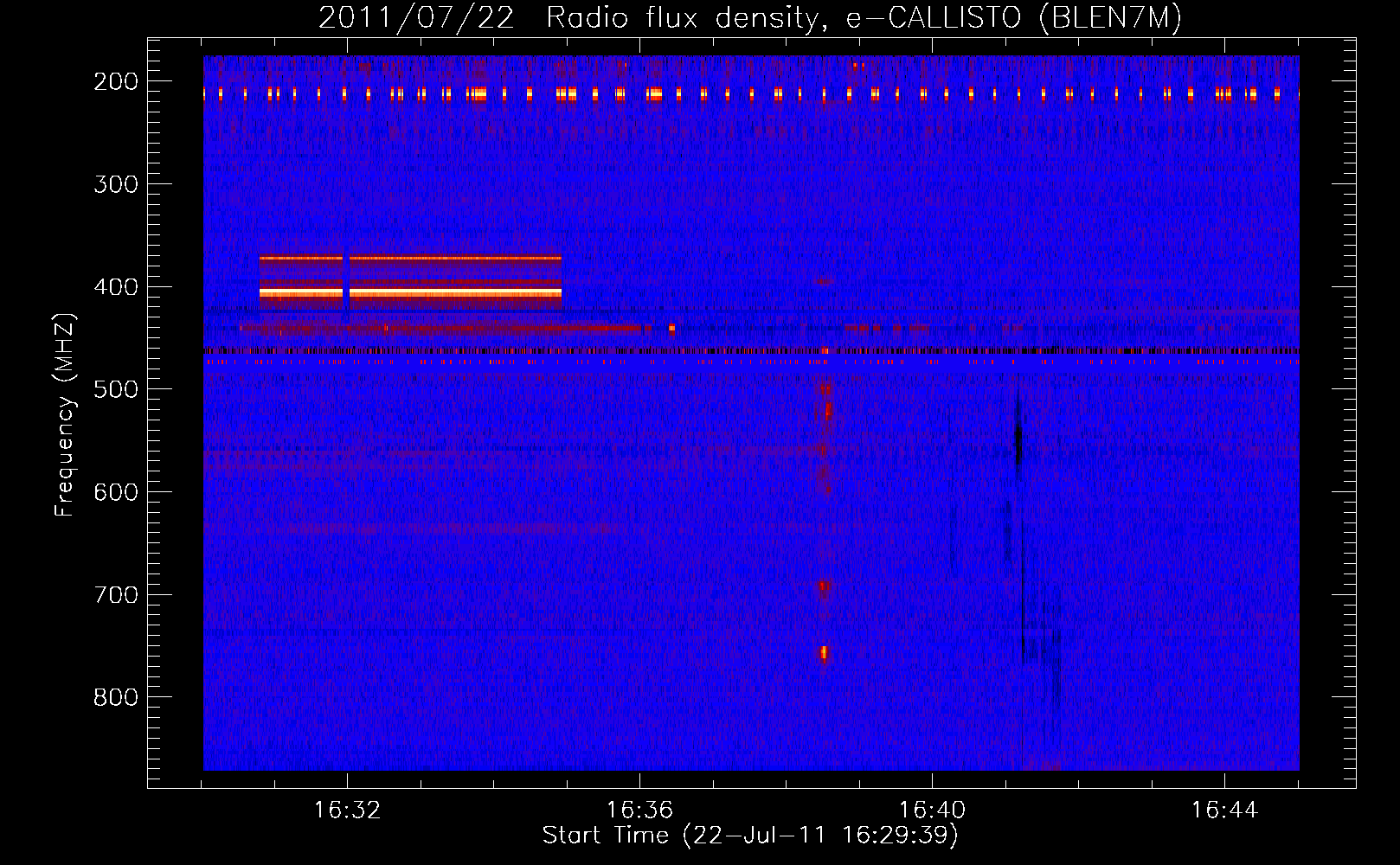Click the thin bright band near 375 MHz

[410, 258]
